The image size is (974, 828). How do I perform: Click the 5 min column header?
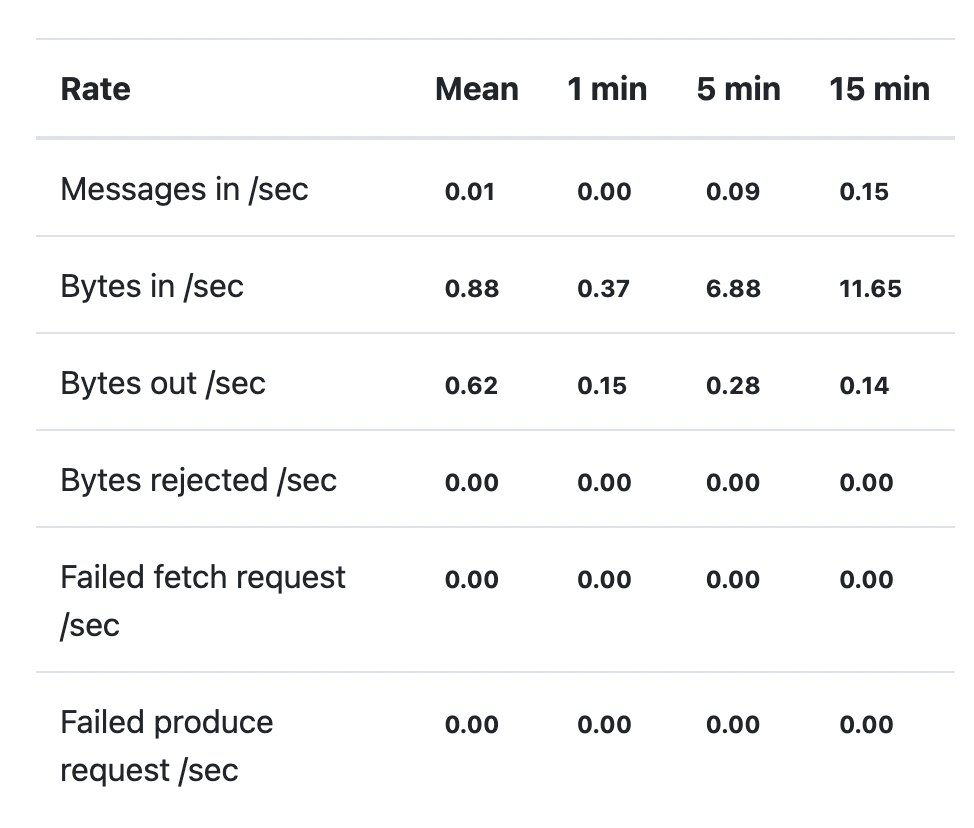click(x=738, y=89)
